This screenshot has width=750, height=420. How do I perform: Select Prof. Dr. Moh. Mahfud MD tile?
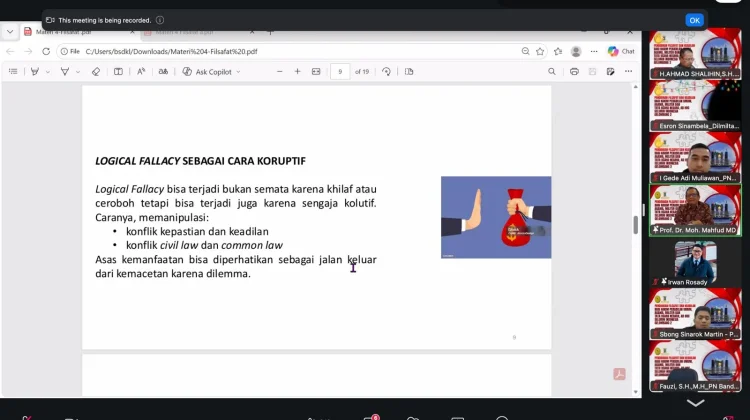pos(695,210)
